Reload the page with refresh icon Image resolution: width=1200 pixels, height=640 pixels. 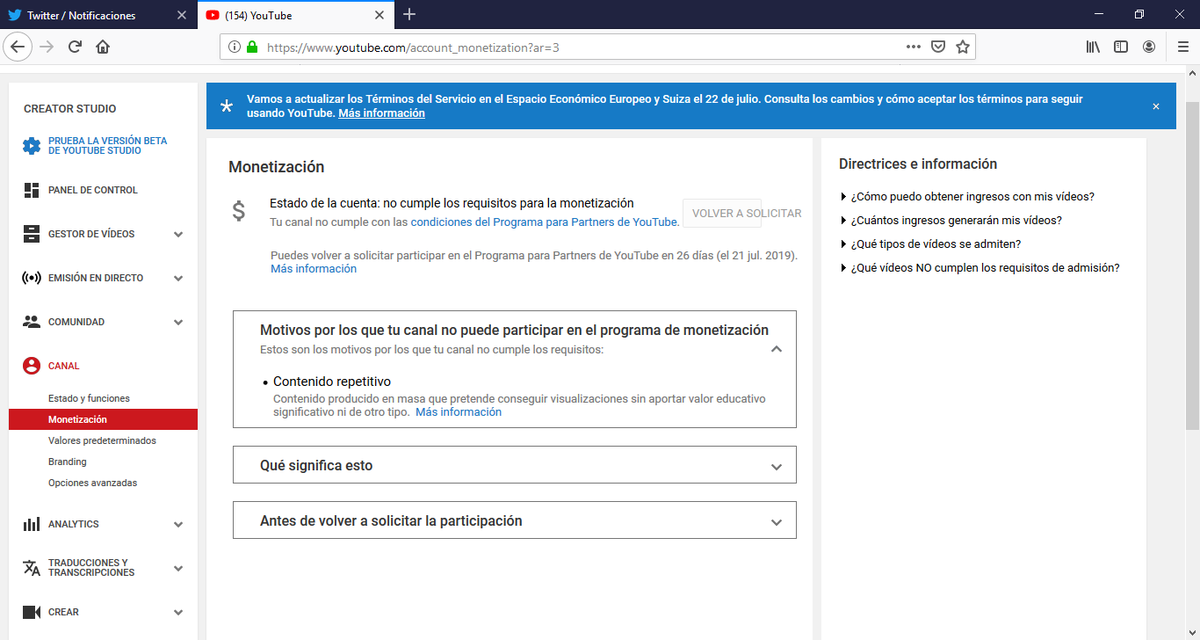74,47
